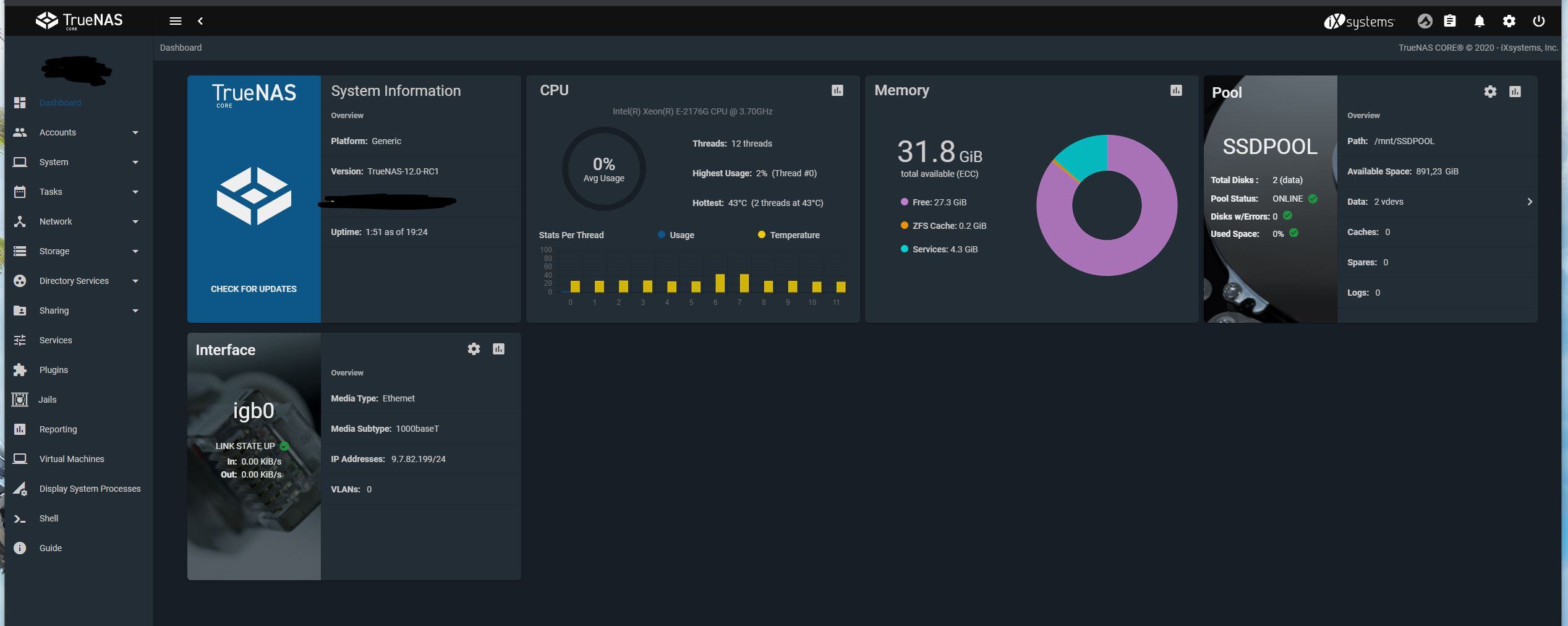This screenshot has height=626, width=1568.
Task: Click the power icon
Action: (x=1539, y=21)
